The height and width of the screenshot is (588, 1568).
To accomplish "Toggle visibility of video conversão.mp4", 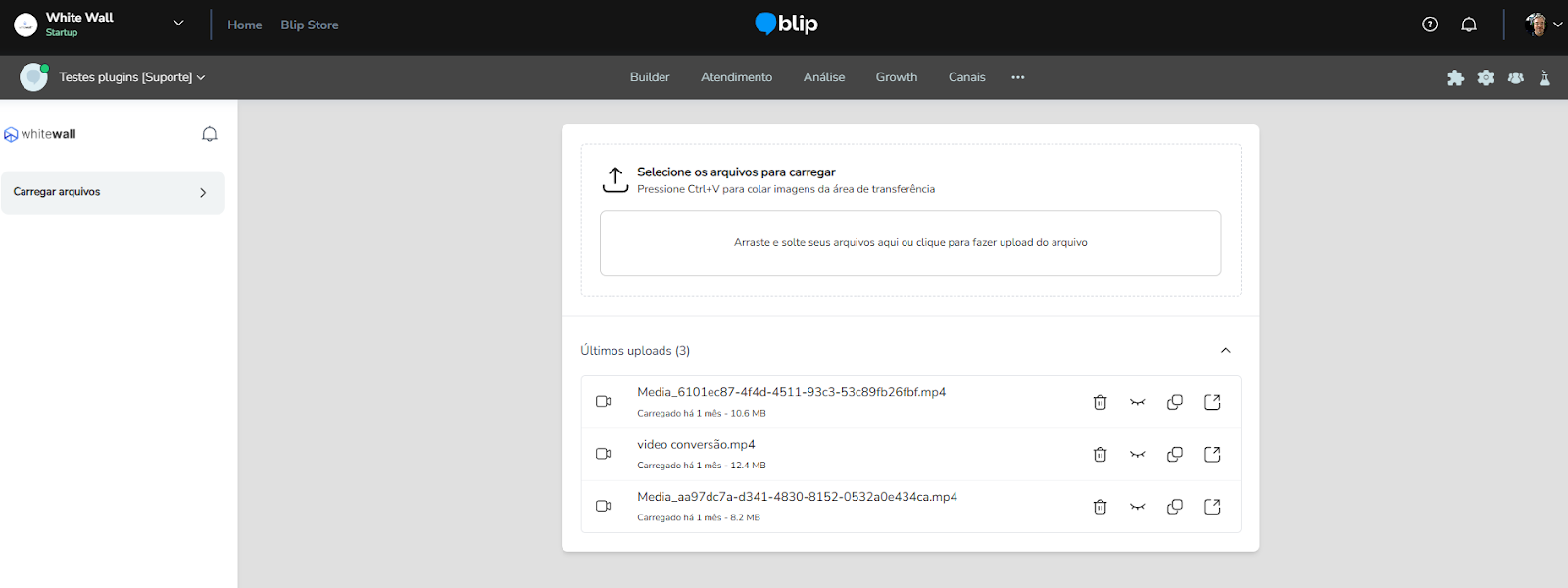I will (1137, 455).
